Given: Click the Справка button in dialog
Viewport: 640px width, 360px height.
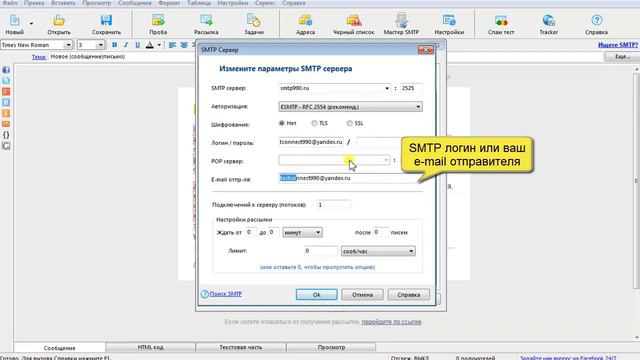Looking at the screenshot, I should (409, 295).
